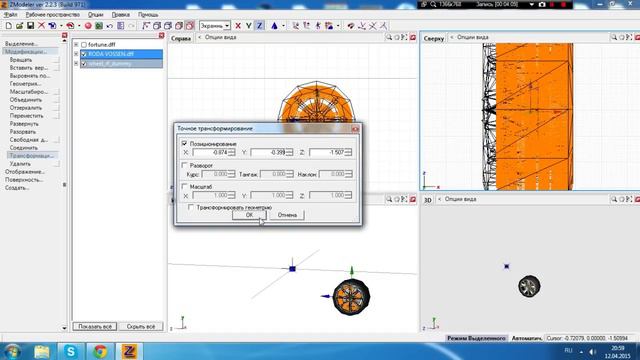Open the Правка menu

click(121, 15)
